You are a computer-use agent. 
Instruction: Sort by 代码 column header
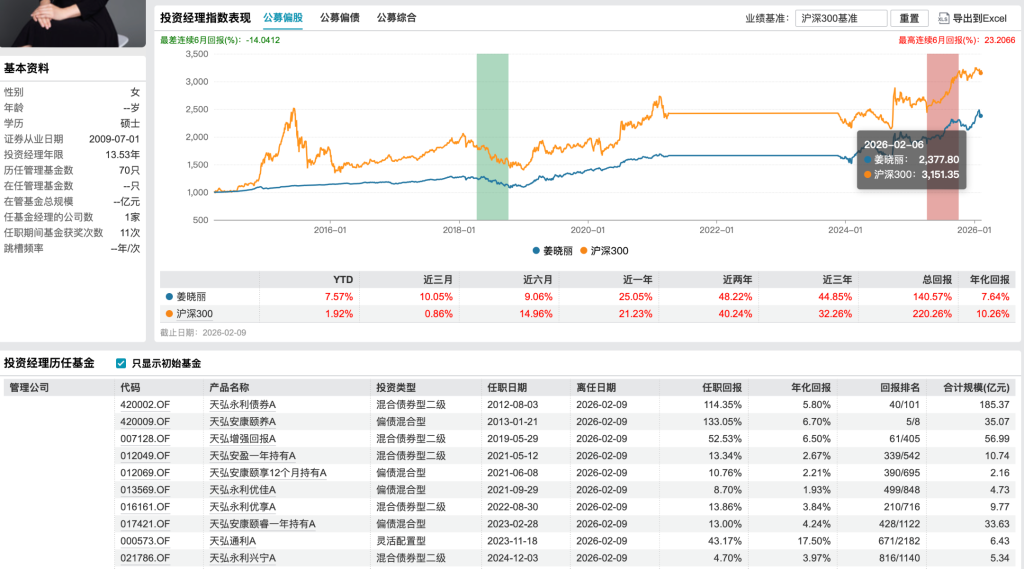tap(130, 387)
